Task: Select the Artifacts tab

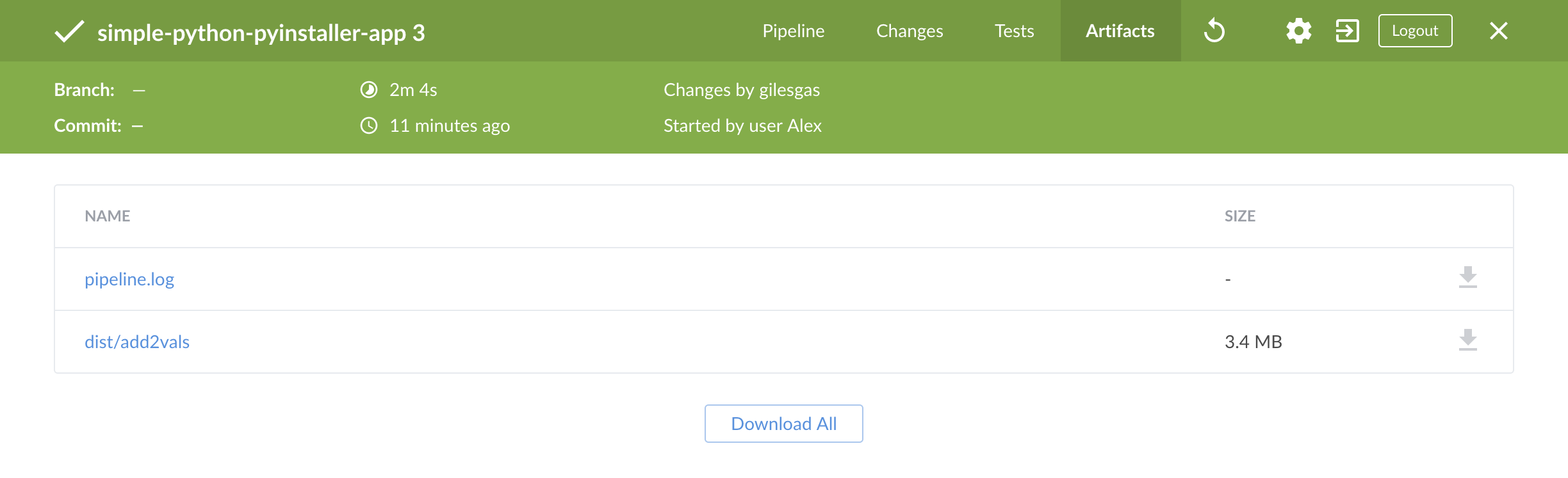Action: [x=1120, y=31]
